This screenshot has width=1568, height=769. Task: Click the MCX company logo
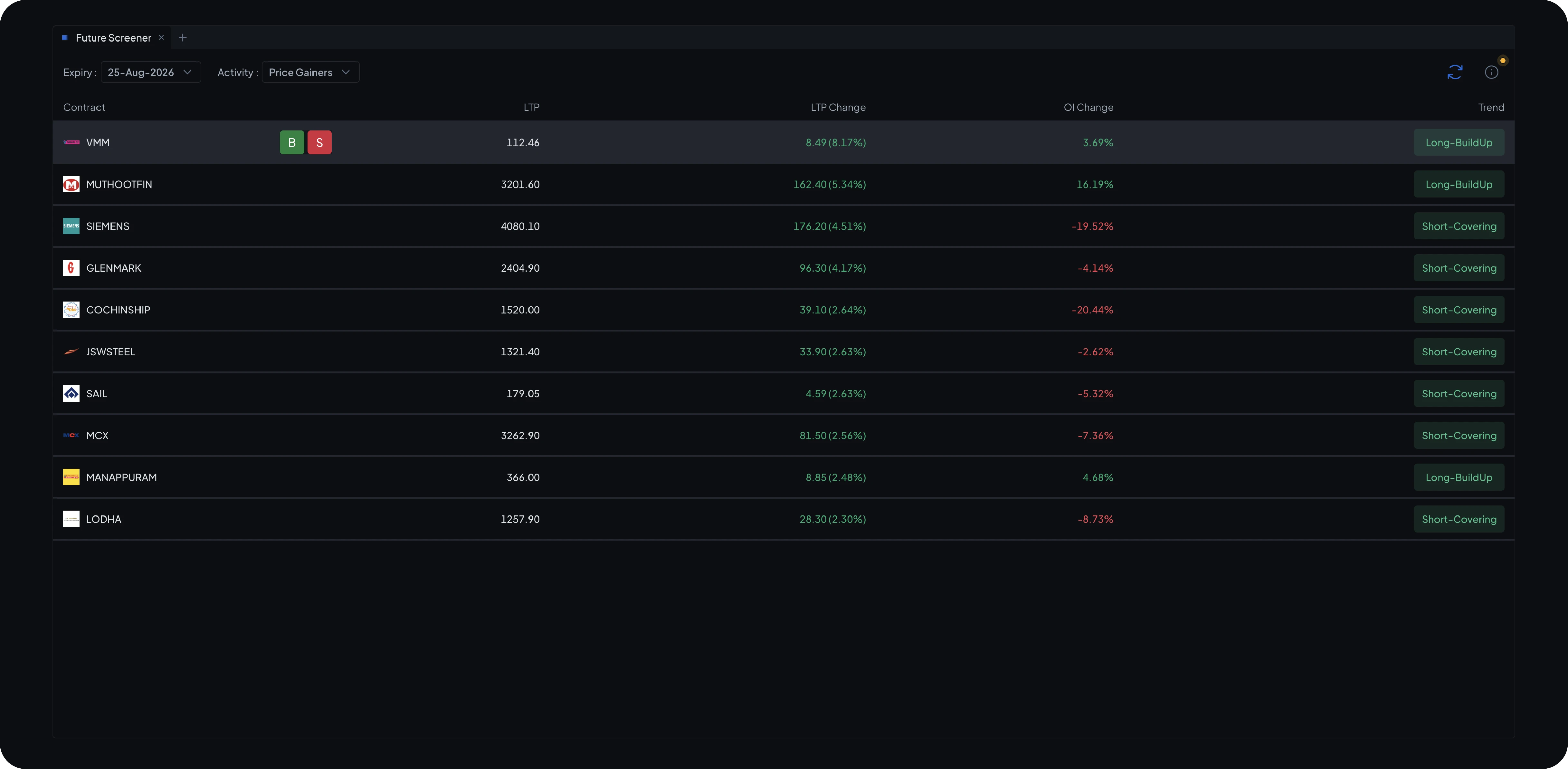pyautogui.click(x=71, y=435)
